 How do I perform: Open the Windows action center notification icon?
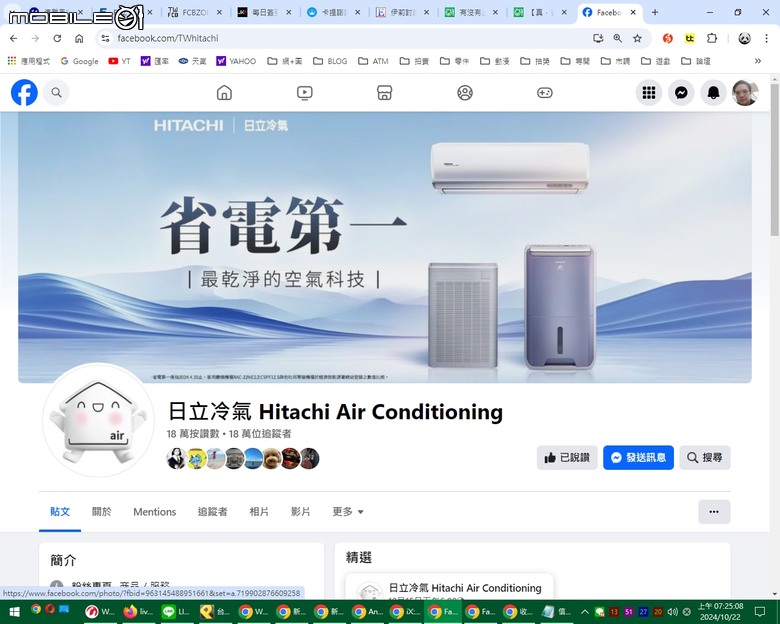(760, 612)
